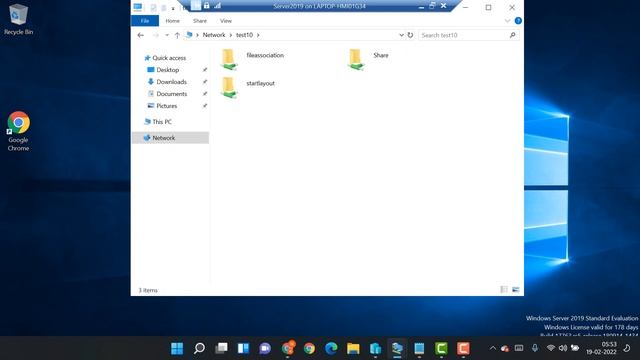Restore down the remote session window
The image size is (640, 360).
432,6
